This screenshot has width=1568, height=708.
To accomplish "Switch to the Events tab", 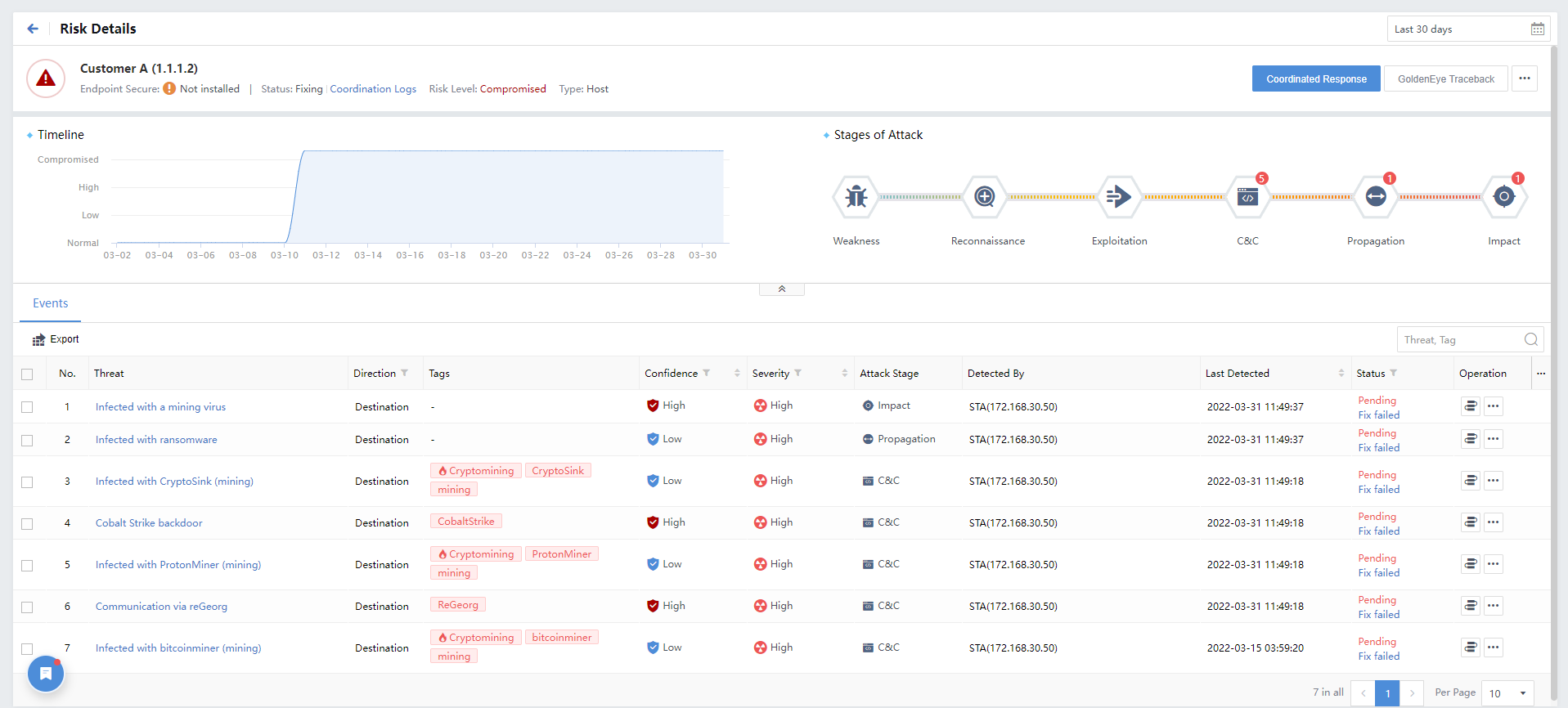I will 50,303.
